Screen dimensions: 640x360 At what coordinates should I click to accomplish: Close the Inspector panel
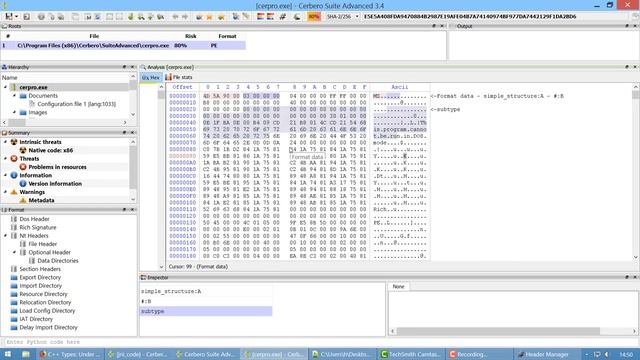click(x=635, y=278)
